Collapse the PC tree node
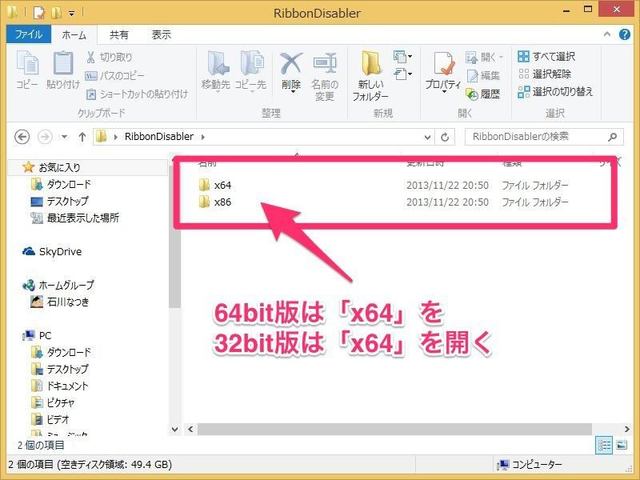Viewport: 640px width, 480px height. [x=12, y=335]
